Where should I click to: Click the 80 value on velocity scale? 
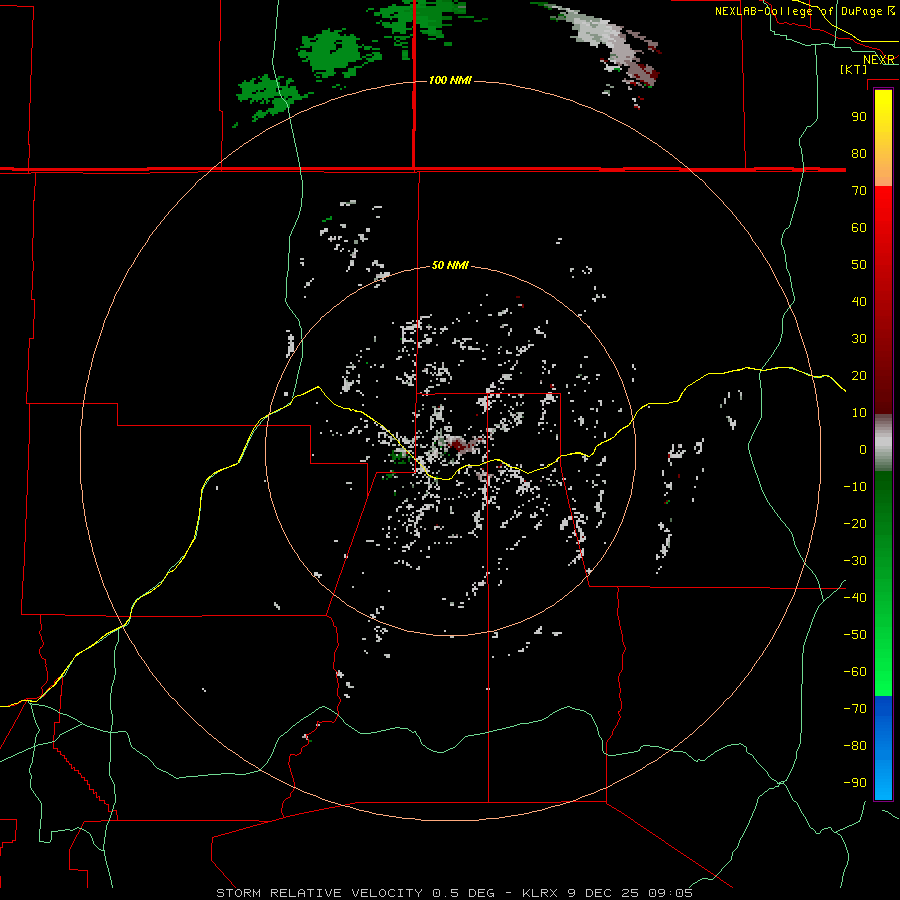coord(859,153)
